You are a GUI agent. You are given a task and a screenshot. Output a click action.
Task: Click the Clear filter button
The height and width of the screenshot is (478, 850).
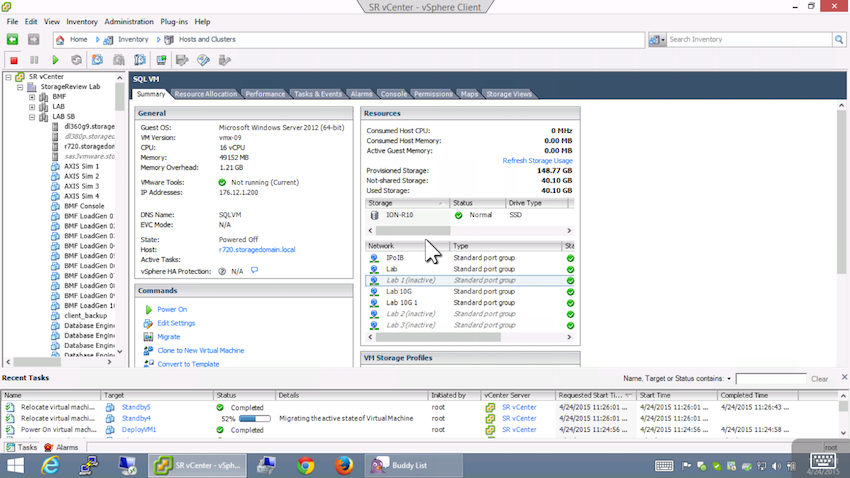click(x=819, y=379)
